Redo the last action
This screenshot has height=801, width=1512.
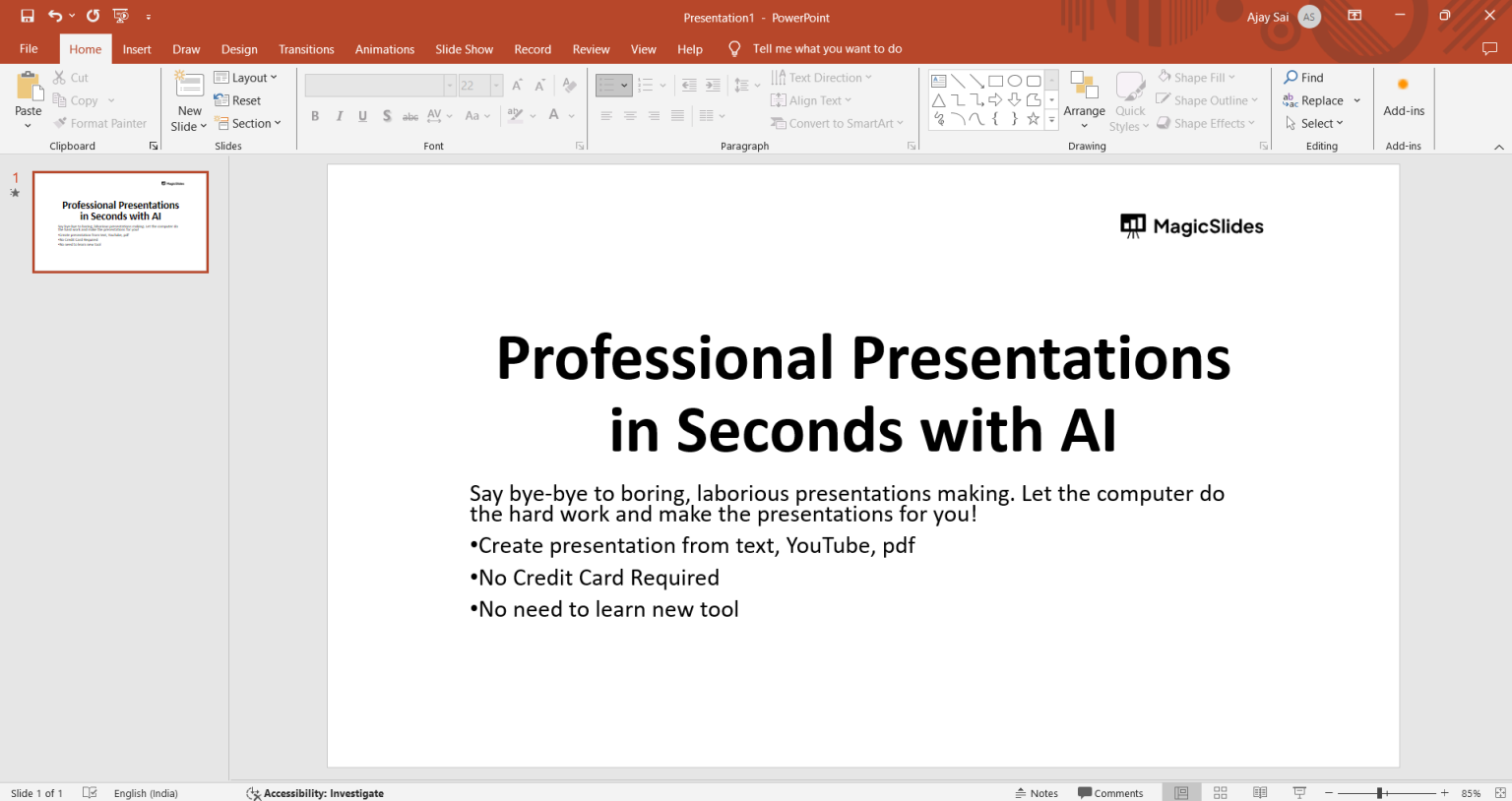point(93,16)
